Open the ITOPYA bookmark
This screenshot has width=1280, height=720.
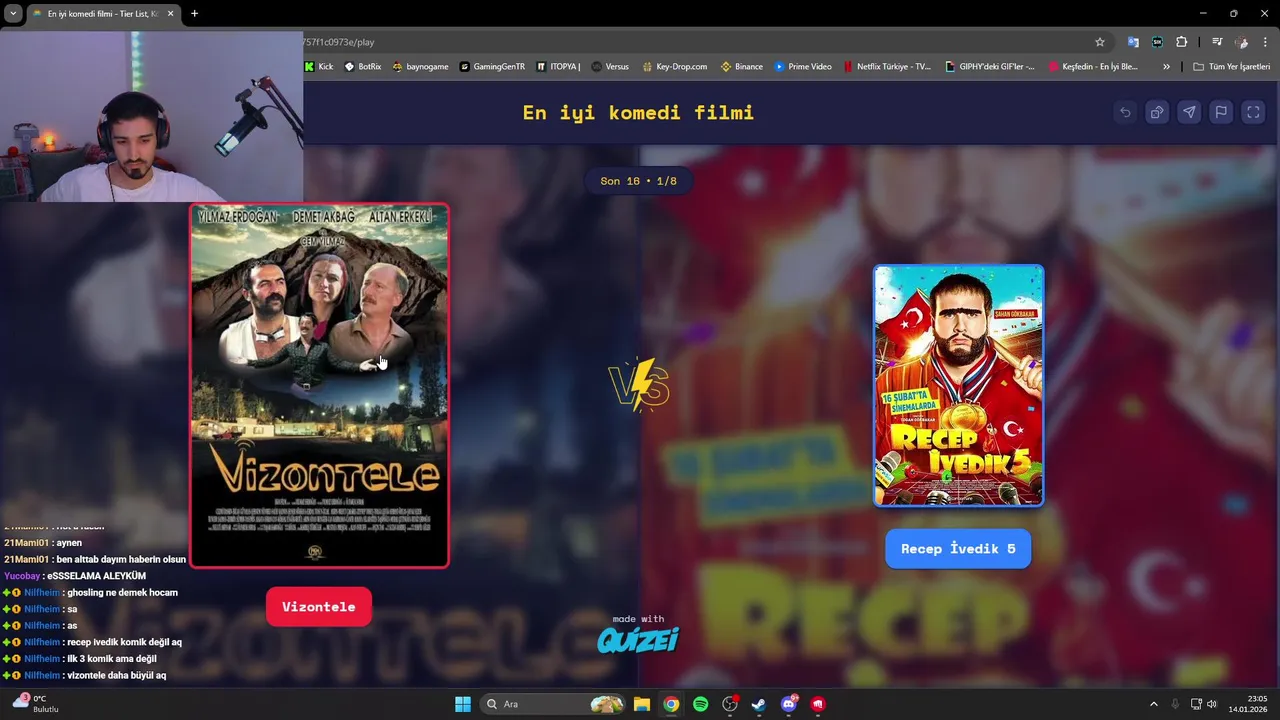point(558,67)
